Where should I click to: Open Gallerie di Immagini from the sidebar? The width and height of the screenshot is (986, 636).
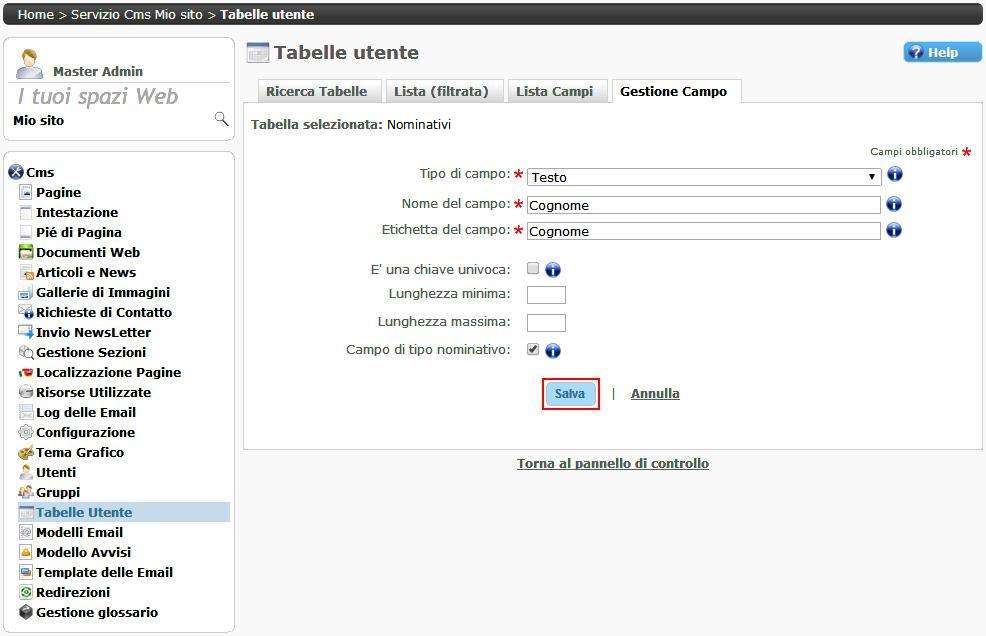point(102,292)
